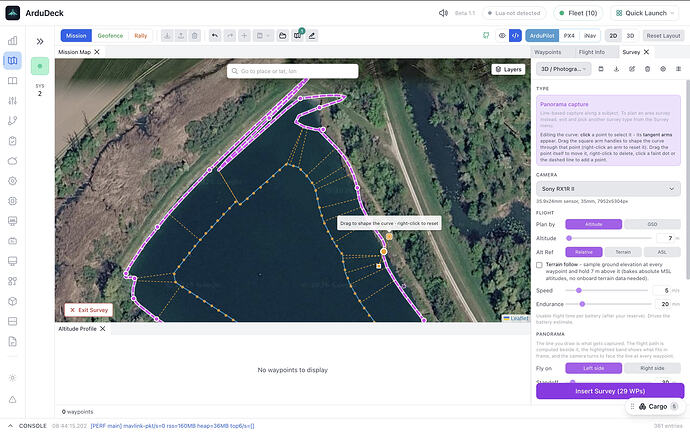Expand the Quick Launch dropdown
The height and width of the screenshot is (433, 690).
pyautogui.click(x=645, y=13)
